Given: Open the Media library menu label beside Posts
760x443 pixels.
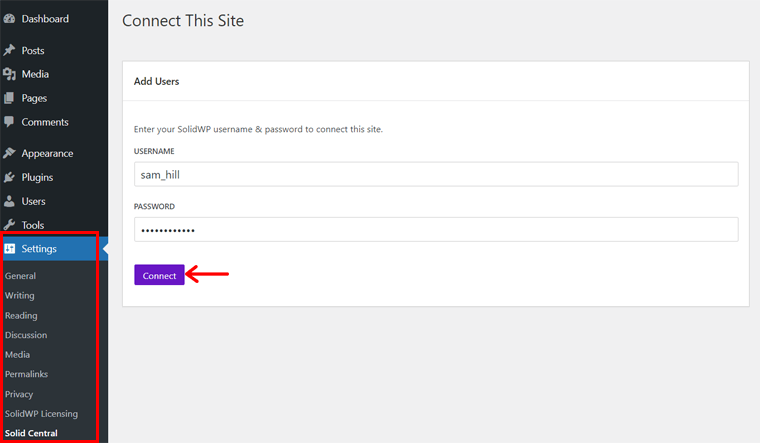Looking at the screenshot, I should 35,74.
